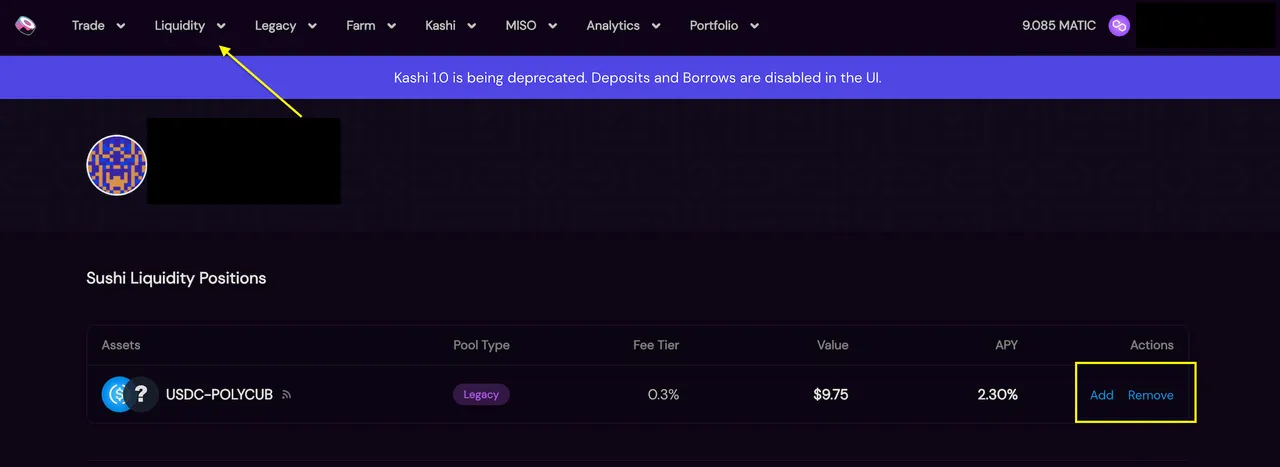The image size is (1280, 467).
Task: Click Add for the USDC-POLYCUB position
Action: click(x=1101, y=395)
